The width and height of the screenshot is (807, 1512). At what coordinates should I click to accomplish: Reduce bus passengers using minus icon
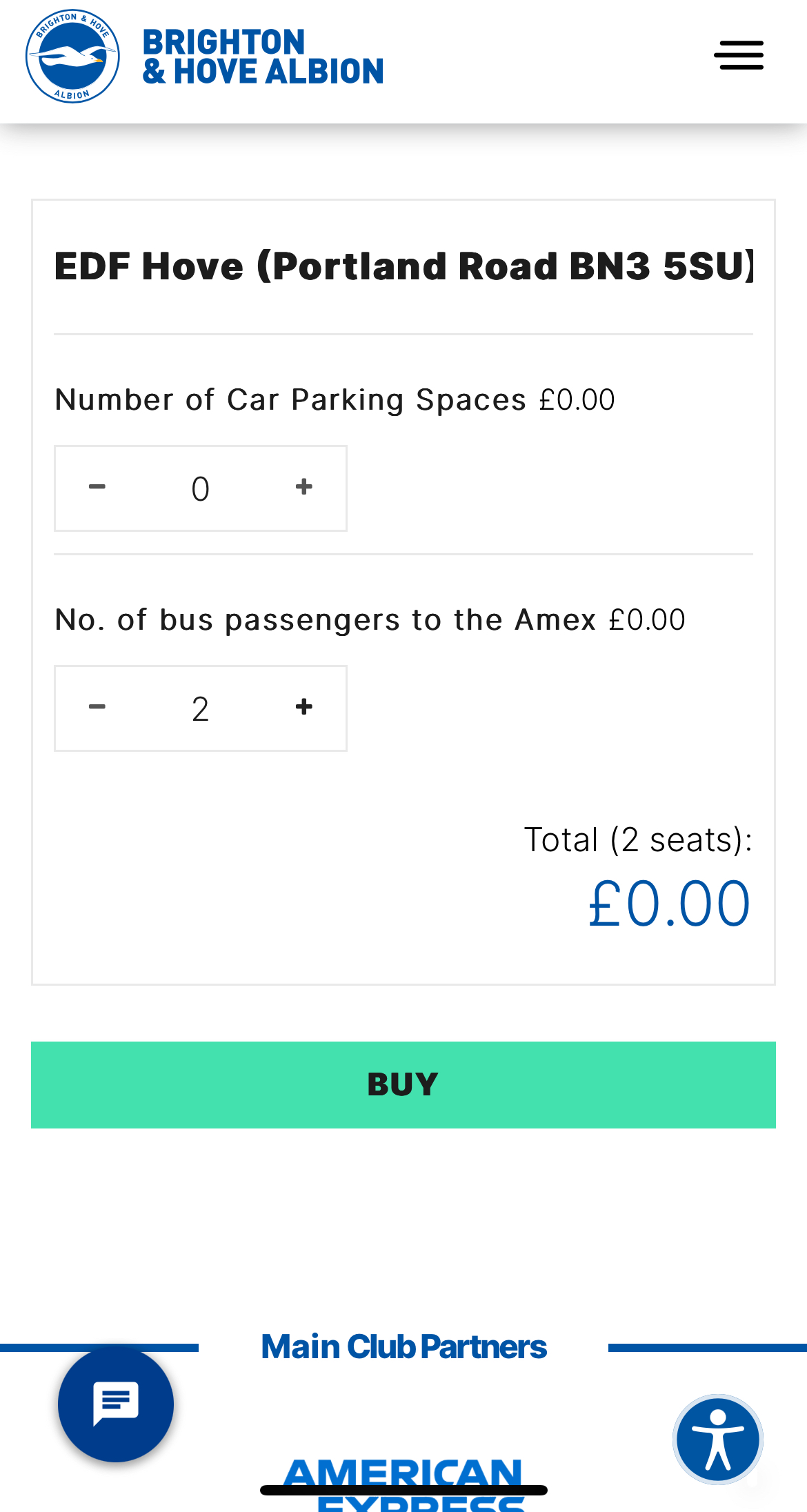coord(97,708)
